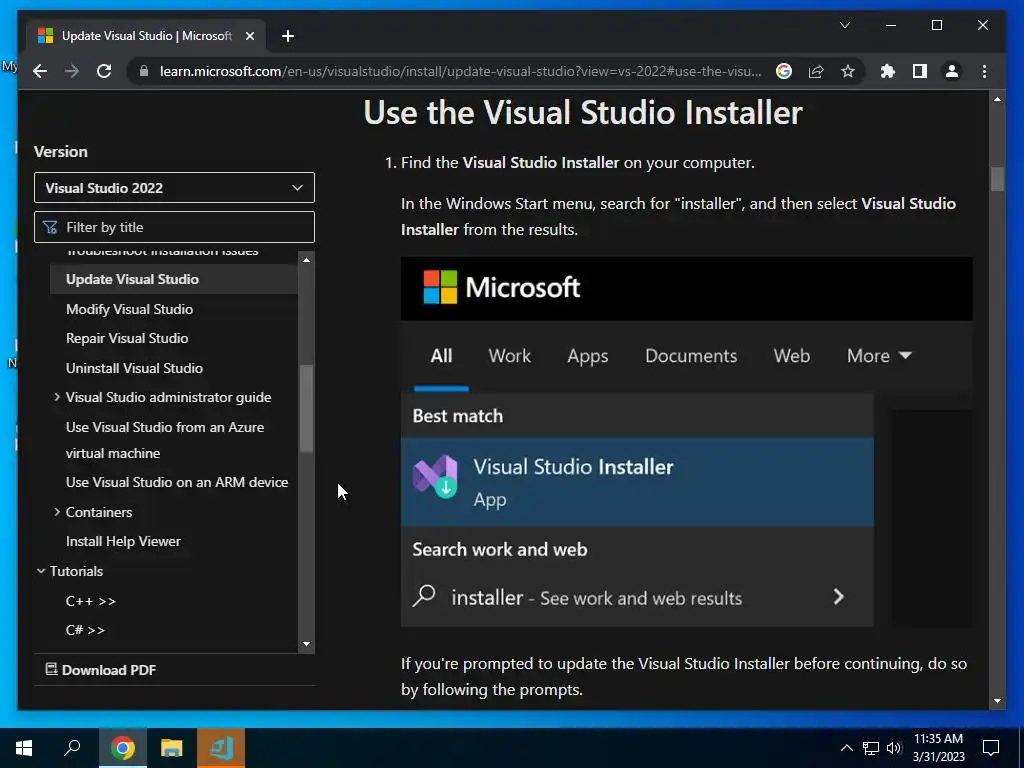Open the C++ >> tutorials link
1024x768 pixels.
[x=91, y=601]
